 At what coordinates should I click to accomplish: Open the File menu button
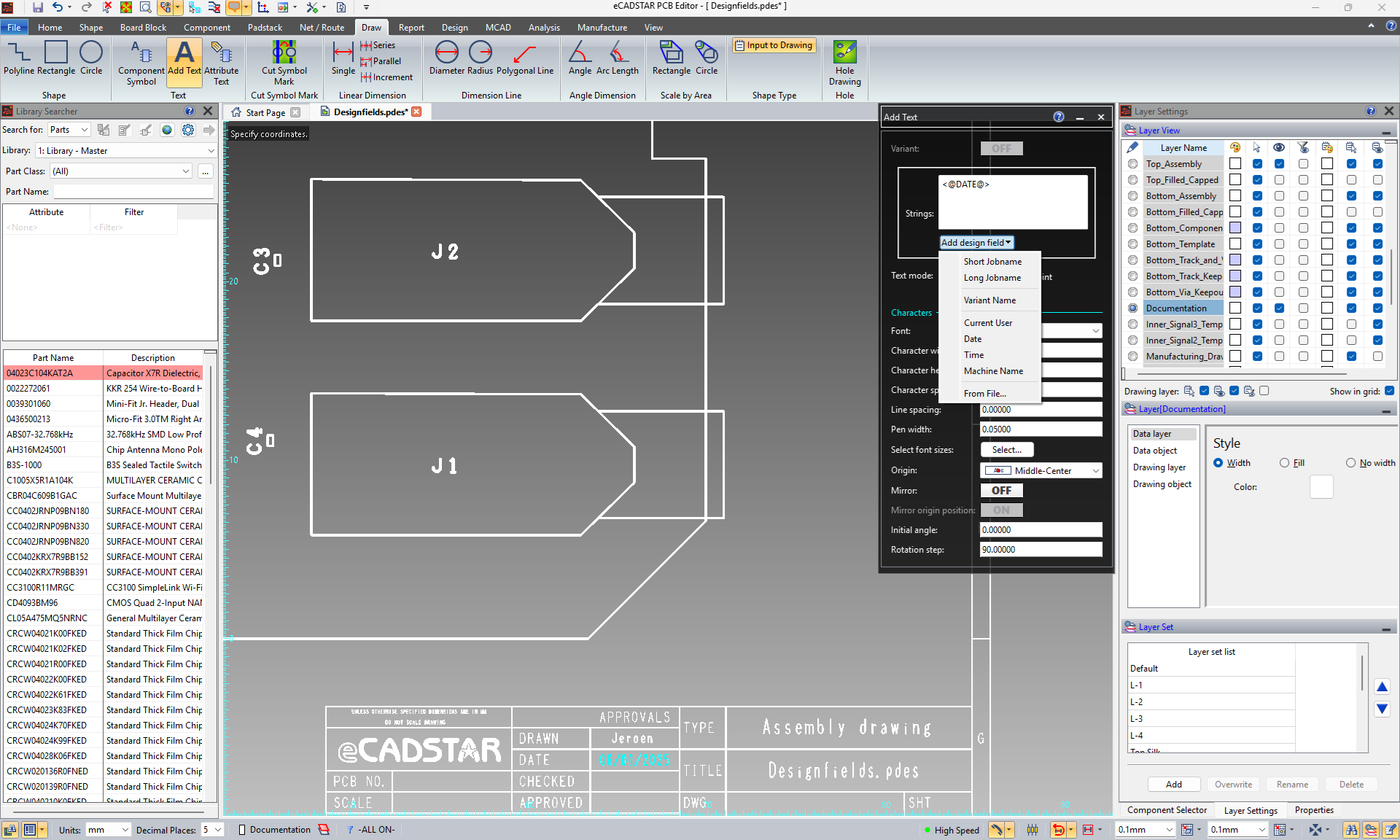(15, 28)
